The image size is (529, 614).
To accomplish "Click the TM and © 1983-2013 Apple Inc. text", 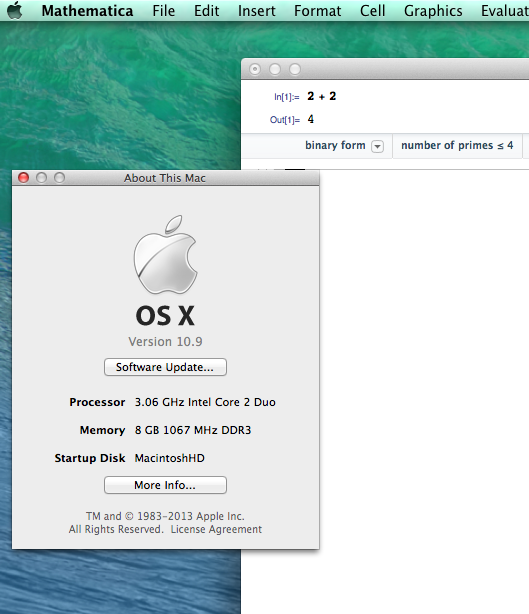I will point(165,516).
